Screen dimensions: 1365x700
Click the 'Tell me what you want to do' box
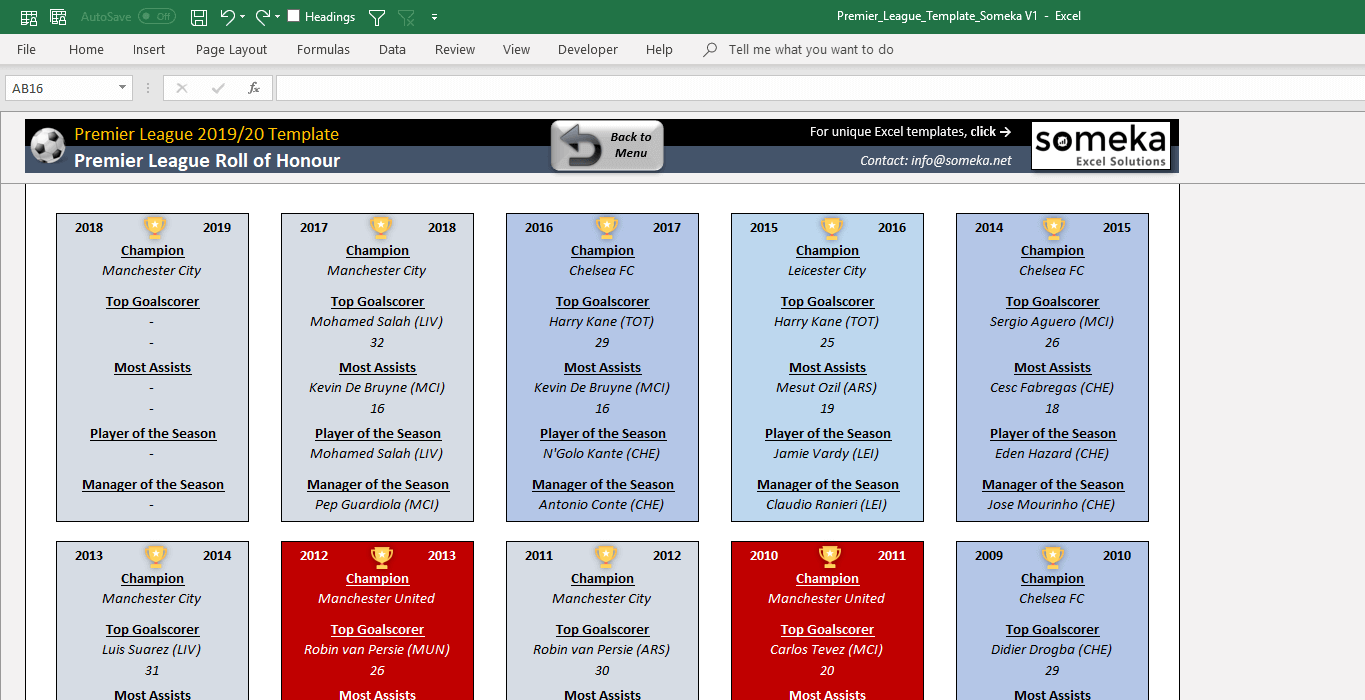coord(811,50)
